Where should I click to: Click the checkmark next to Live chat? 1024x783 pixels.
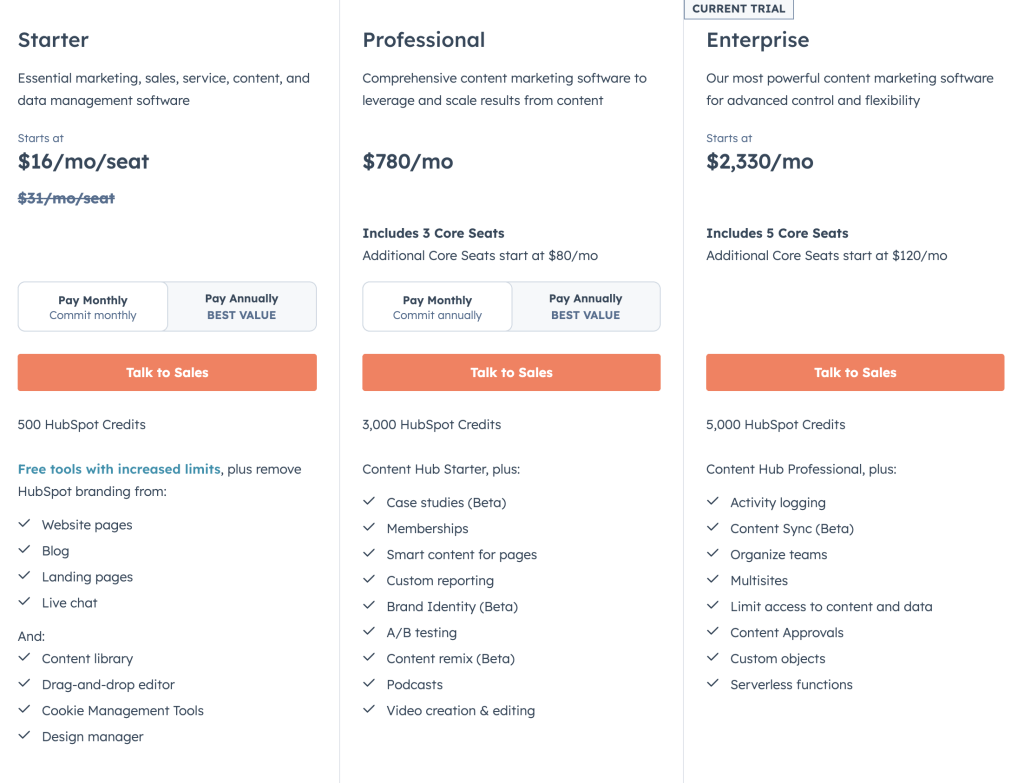[x=25, y=602]
